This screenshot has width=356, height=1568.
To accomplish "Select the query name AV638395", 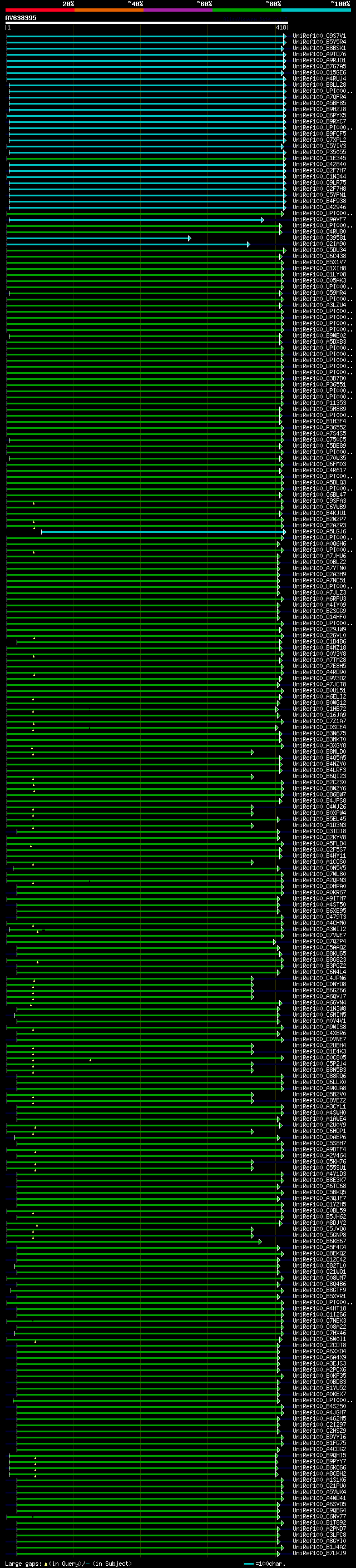I will click(x=21, y=18).
